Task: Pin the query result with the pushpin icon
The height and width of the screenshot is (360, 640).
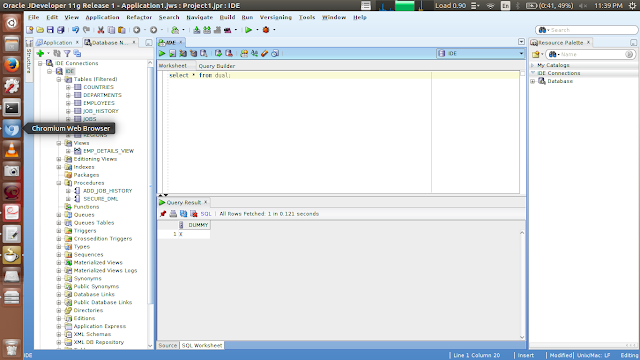Action: pos(163,214)
